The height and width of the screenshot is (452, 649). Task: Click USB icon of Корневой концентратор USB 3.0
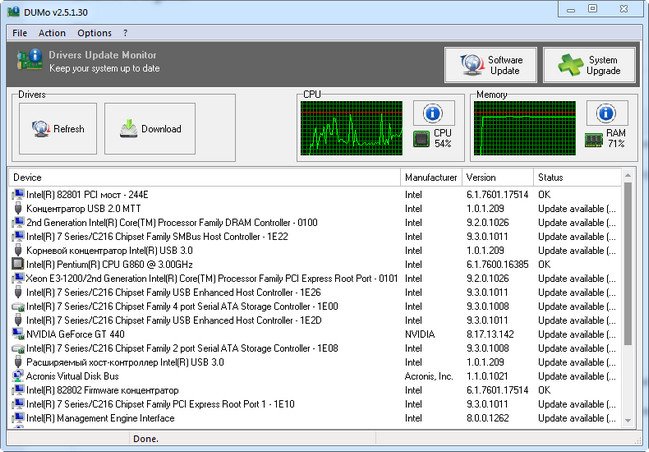[x=18, y=250]
